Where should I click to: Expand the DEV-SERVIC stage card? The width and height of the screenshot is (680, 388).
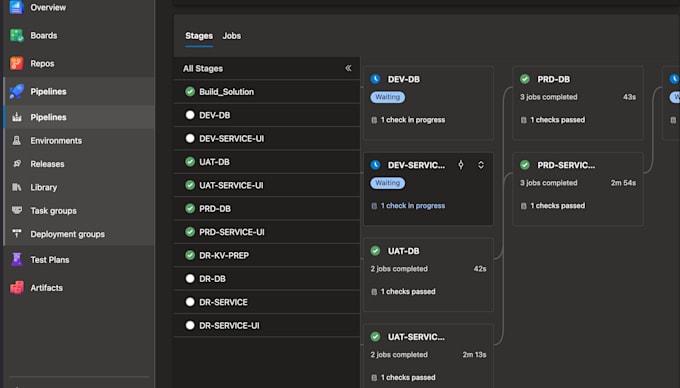[x=481, y=165]
